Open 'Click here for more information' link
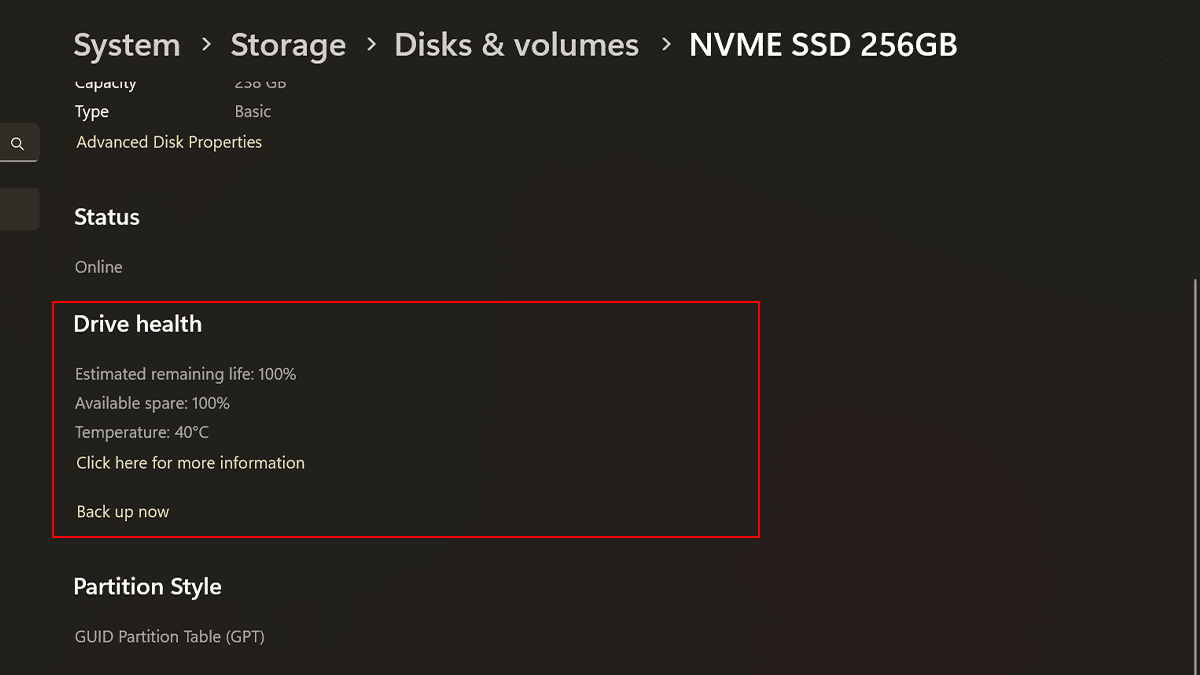1200x675 pixels. tap(190, 463)
